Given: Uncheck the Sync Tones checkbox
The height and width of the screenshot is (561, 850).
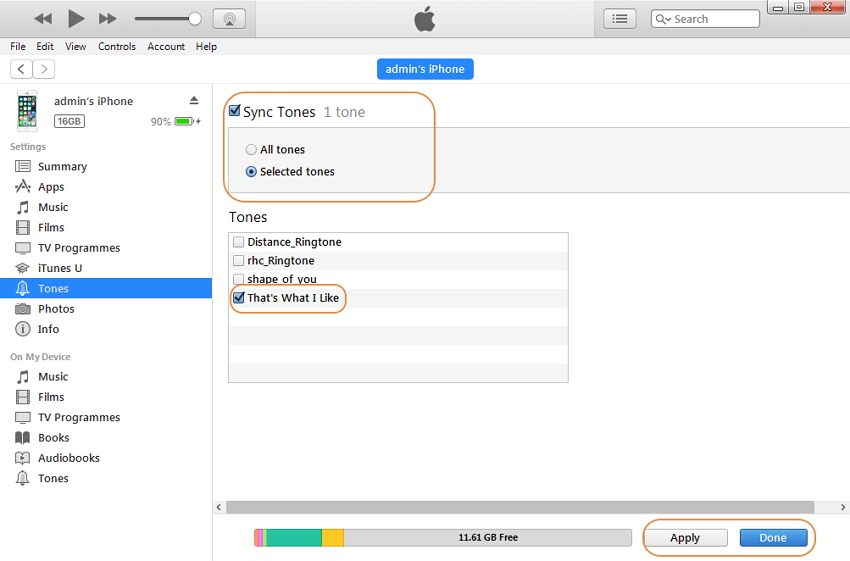Looking at the screenshot, I should pos(235,112).
